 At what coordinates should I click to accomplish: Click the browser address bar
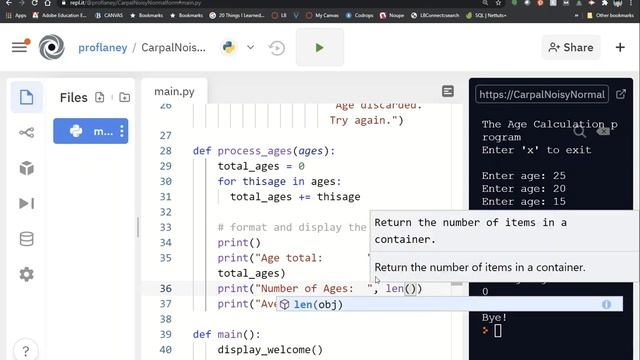pyautogui.click(x=269, y=3)
